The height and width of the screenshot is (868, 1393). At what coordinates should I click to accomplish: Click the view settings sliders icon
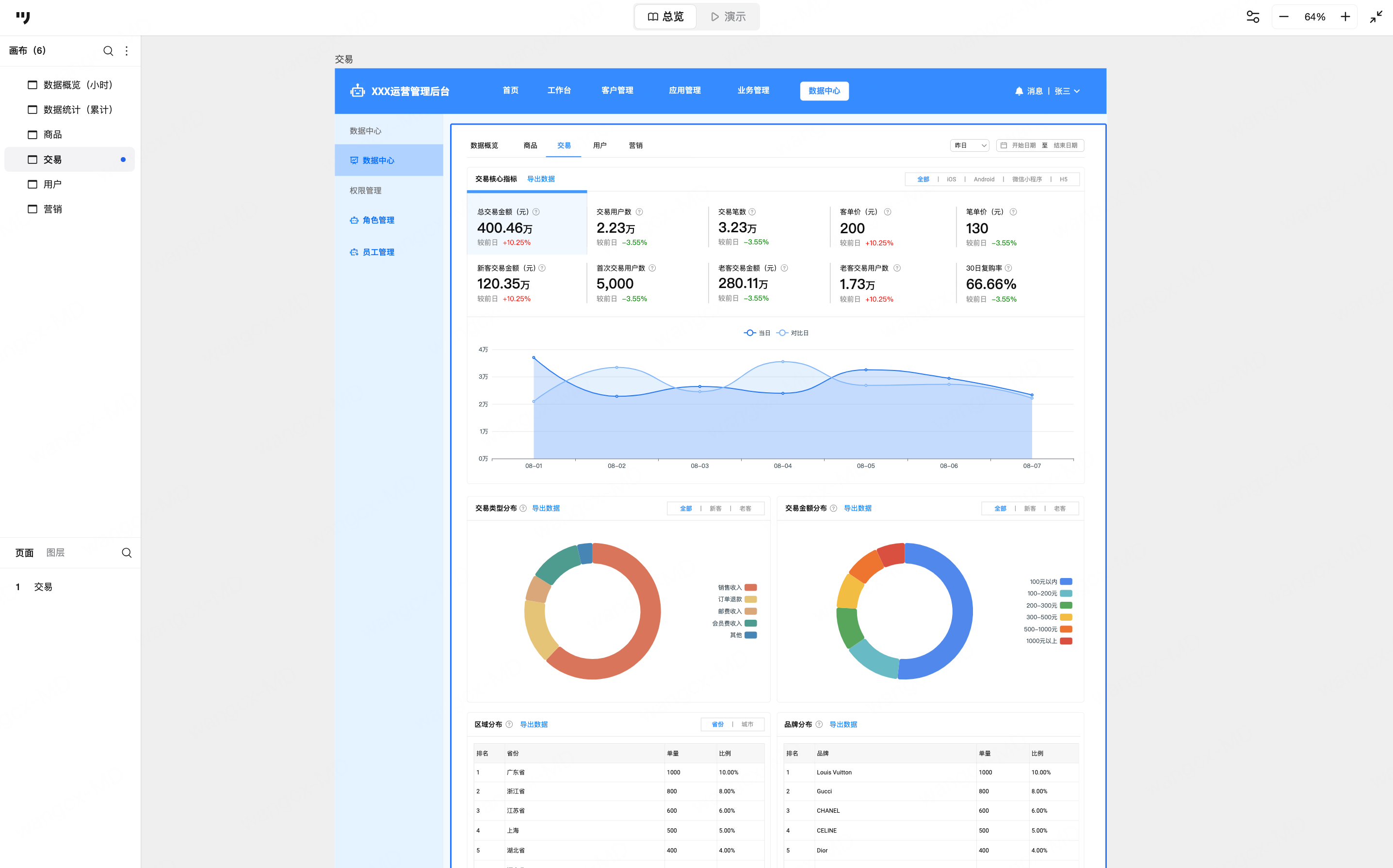pos(1253,16)
